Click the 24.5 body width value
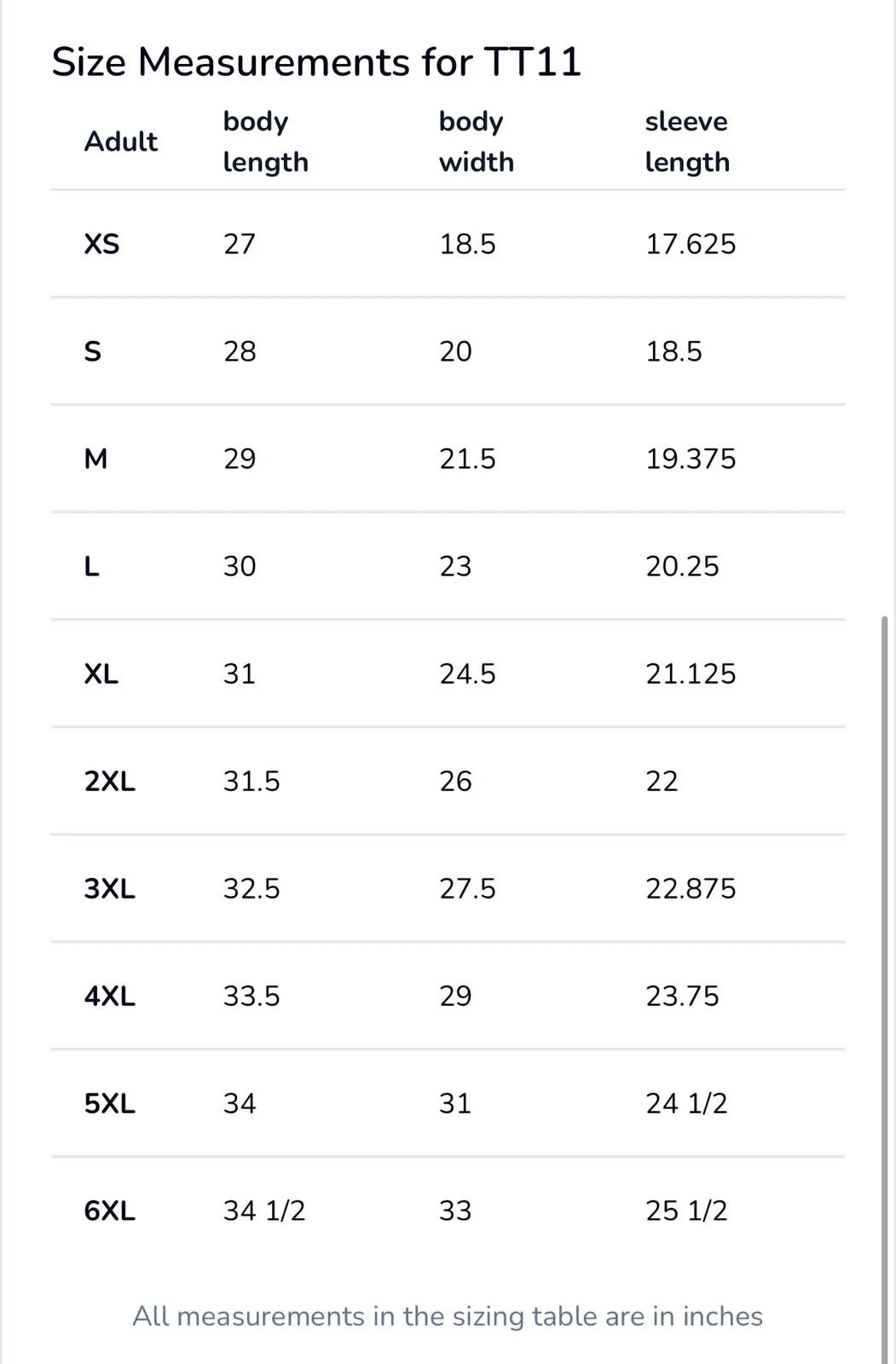The height and width of the screenshot is (1364, 896). coord(467,674)
